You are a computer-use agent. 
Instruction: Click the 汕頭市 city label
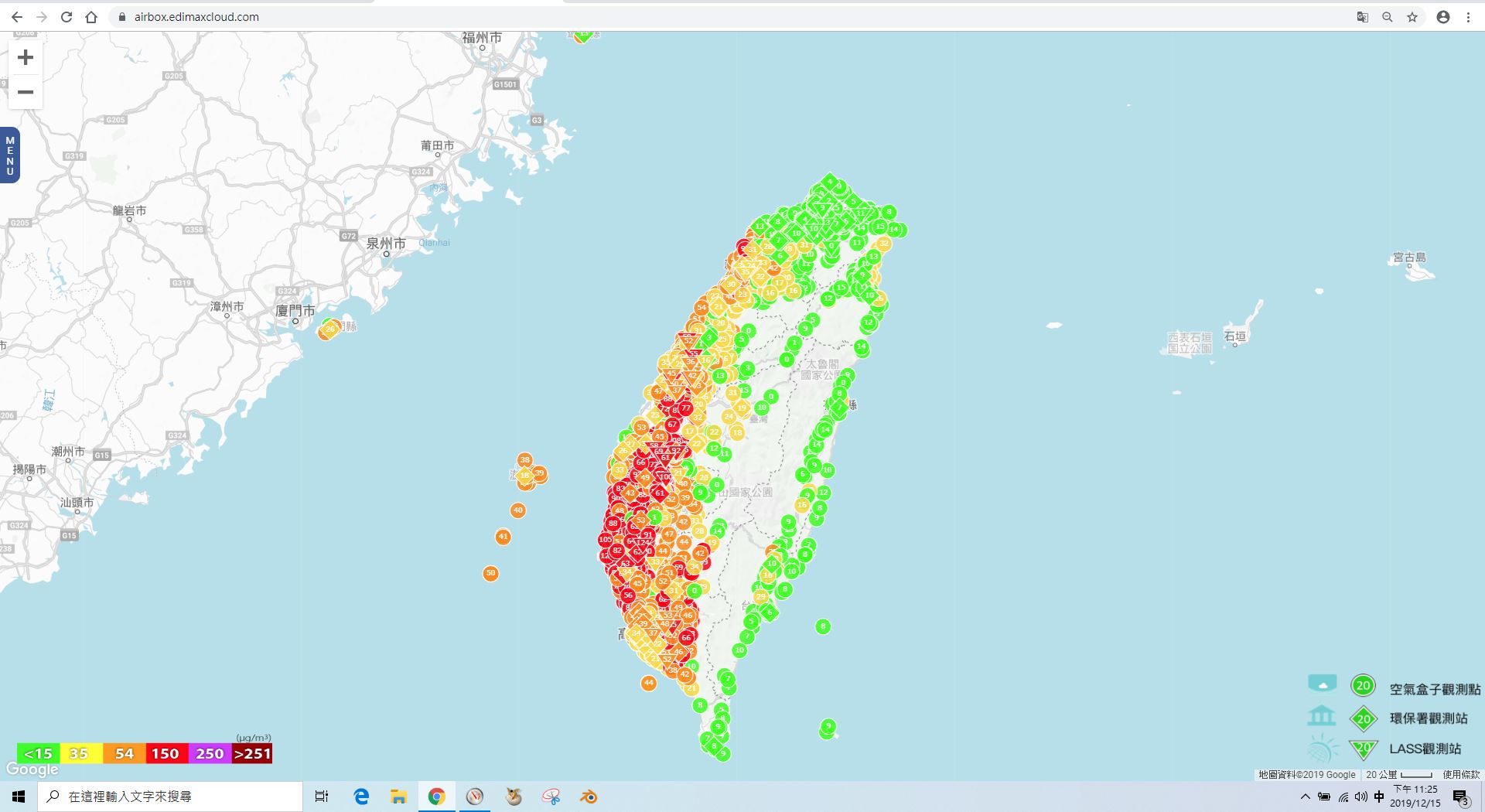tap(77, 503)
